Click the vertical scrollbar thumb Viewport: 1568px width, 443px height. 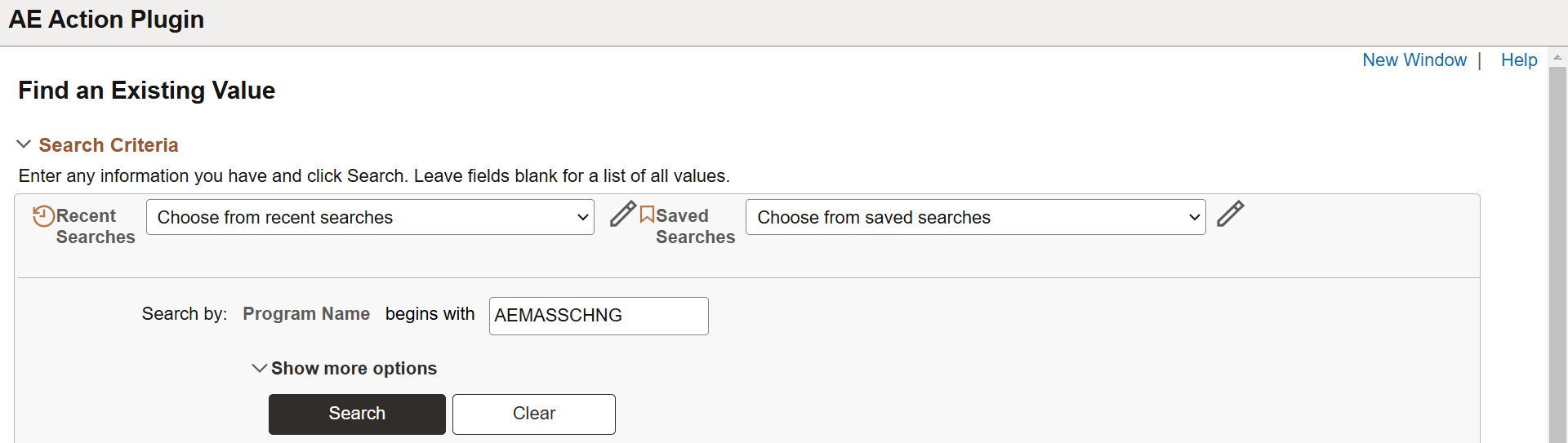tap(1557, 255)
